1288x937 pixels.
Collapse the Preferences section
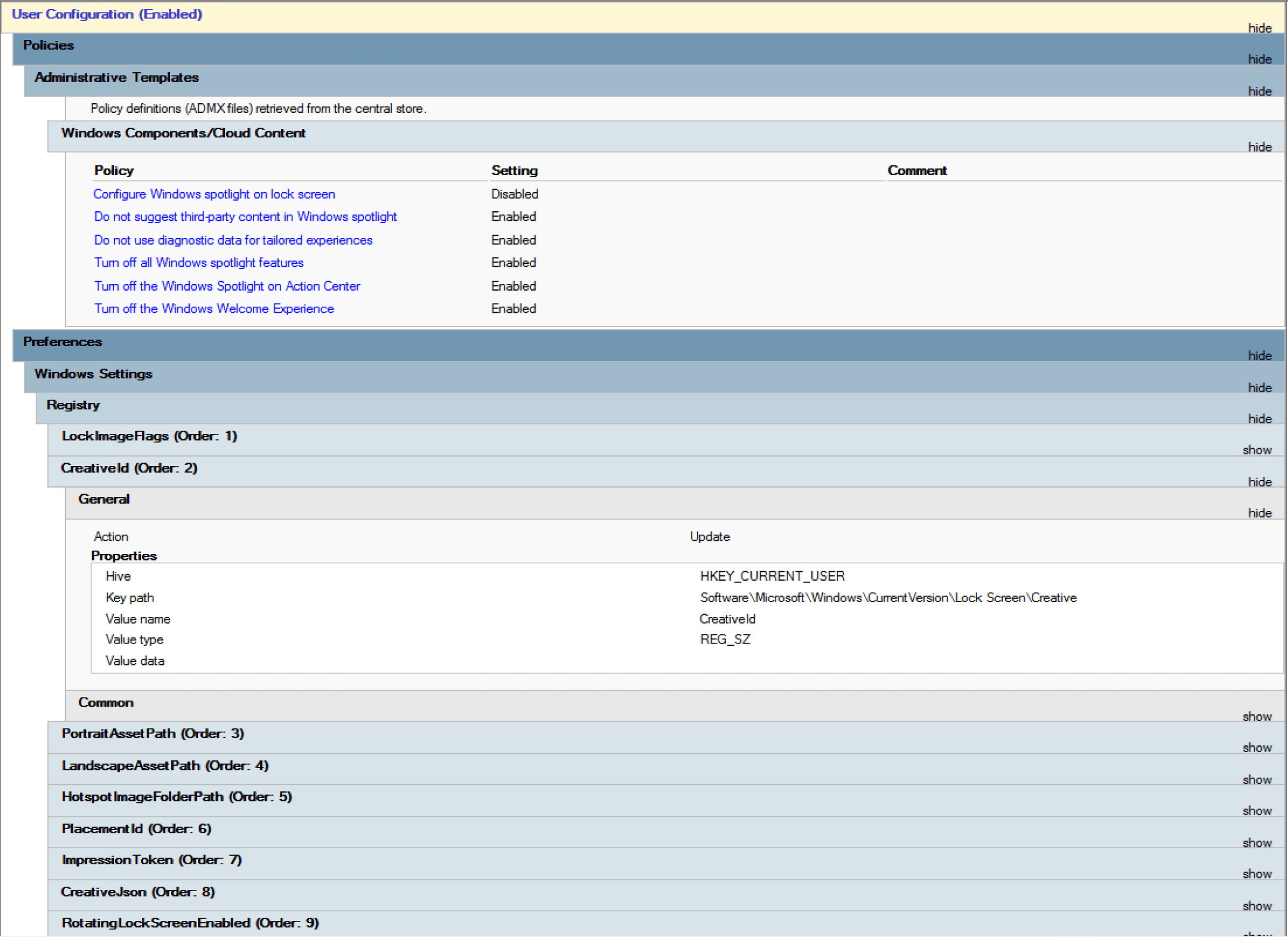tap(1259, 356)
